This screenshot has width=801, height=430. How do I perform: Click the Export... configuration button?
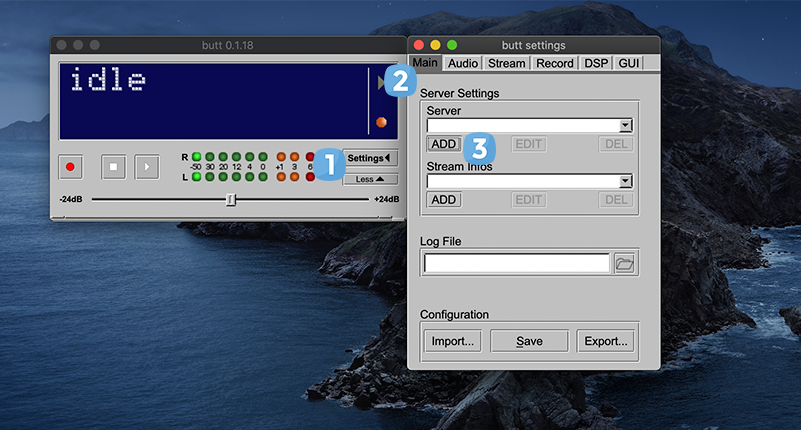(x=606, y=341)
